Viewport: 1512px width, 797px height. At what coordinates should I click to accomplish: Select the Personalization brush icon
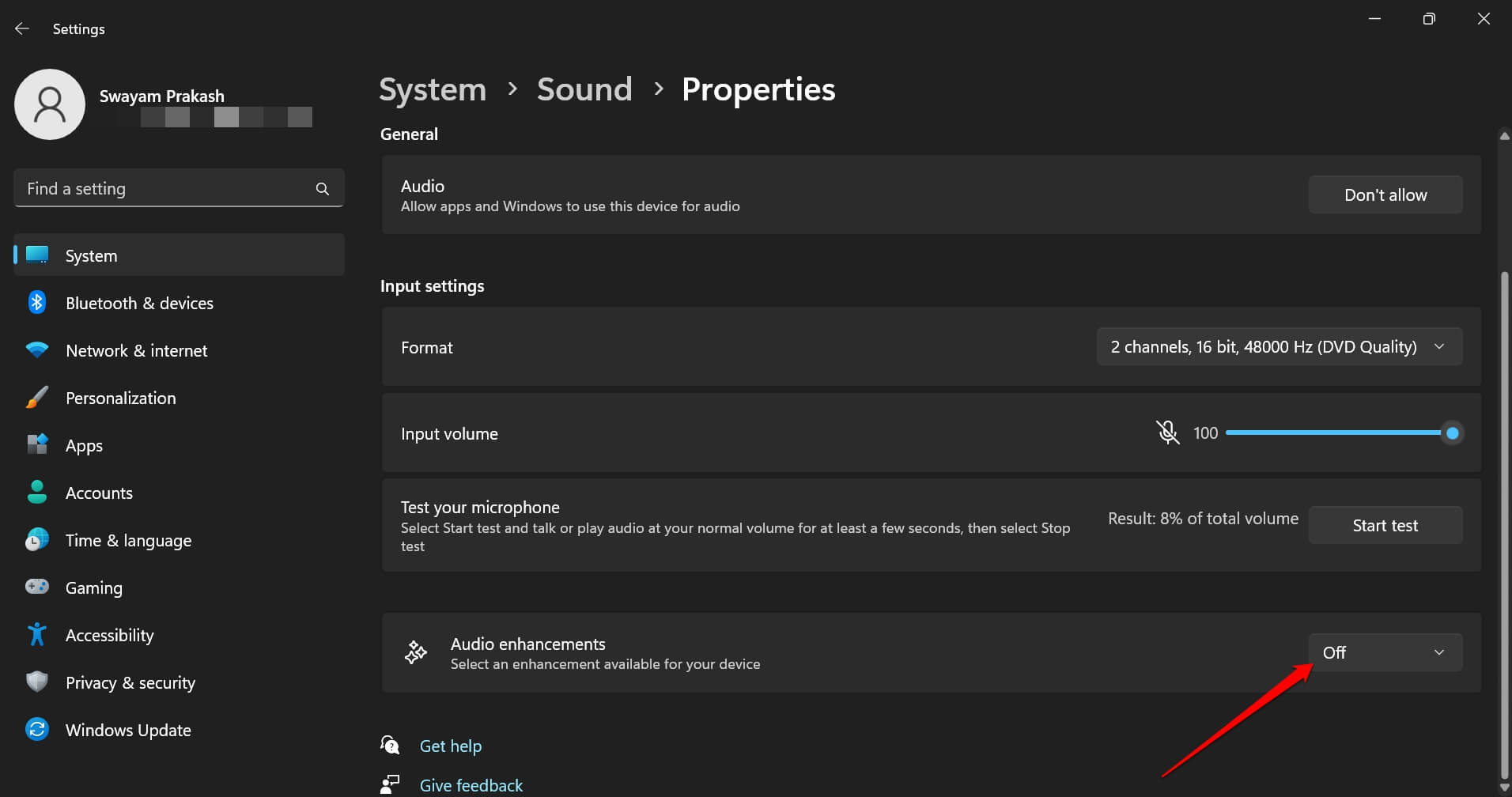[36, 397]
